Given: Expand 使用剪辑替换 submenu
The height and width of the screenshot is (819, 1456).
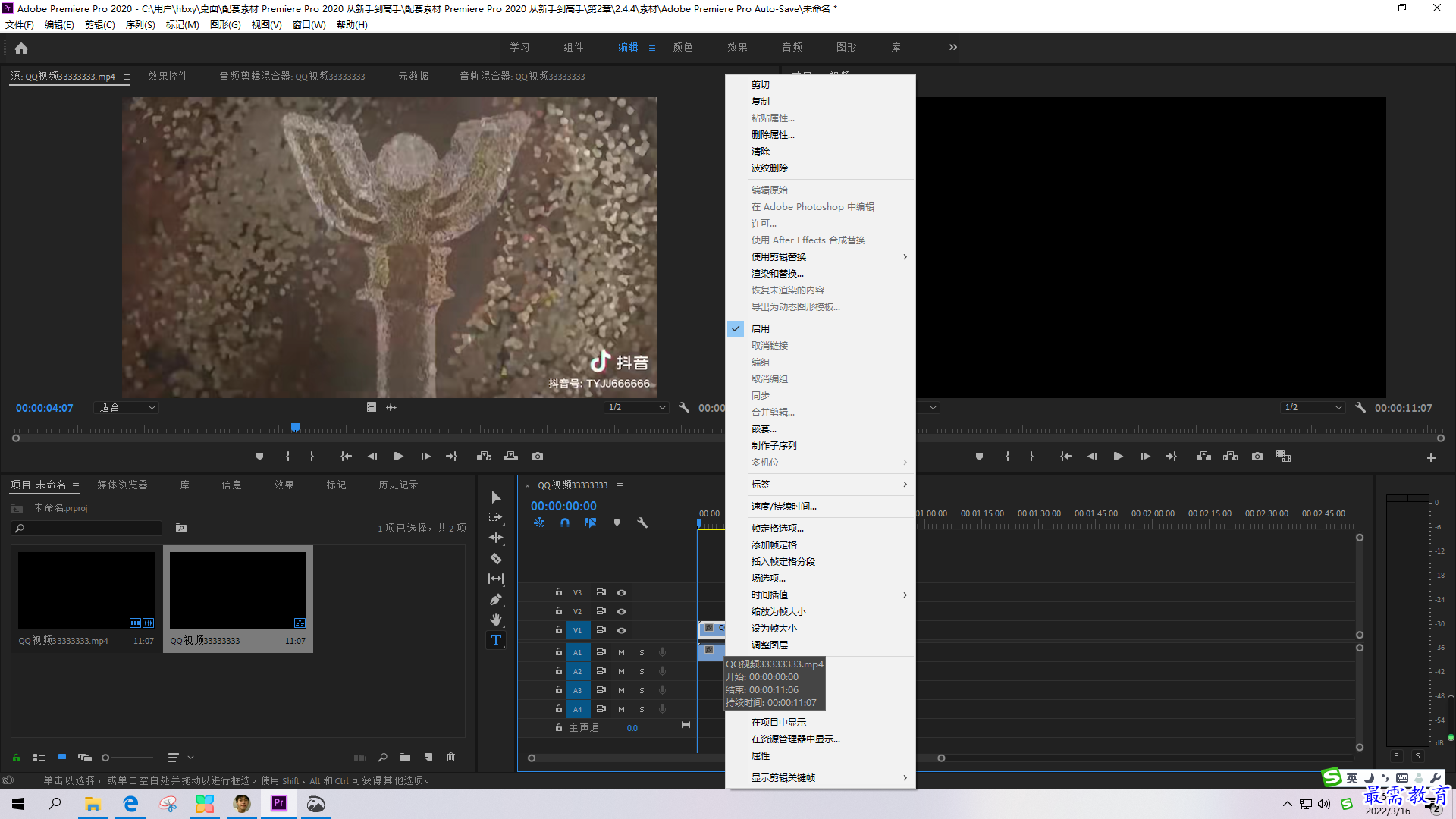Looking at the screenshot, I should click(x=821, y=256).
